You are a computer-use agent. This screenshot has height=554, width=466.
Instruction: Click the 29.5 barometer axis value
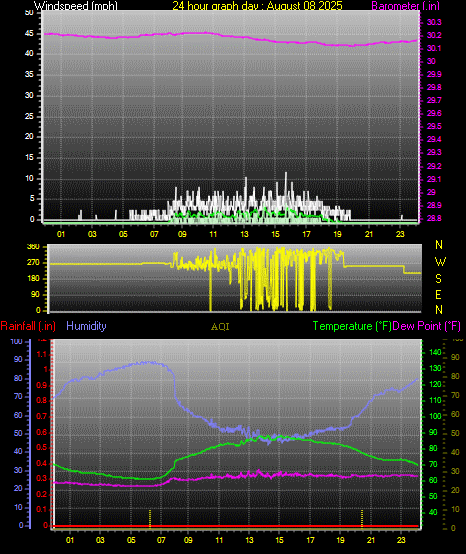(x=434, y=126)
